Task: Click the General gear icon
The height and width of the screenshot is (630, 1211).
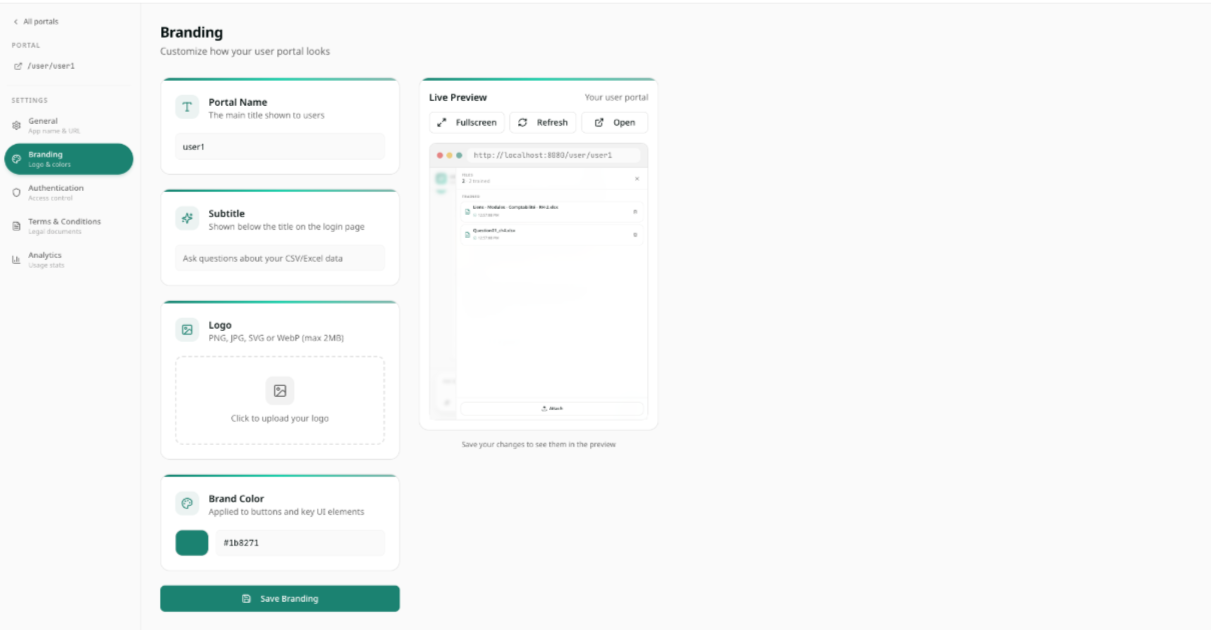Action: (16, 126)
